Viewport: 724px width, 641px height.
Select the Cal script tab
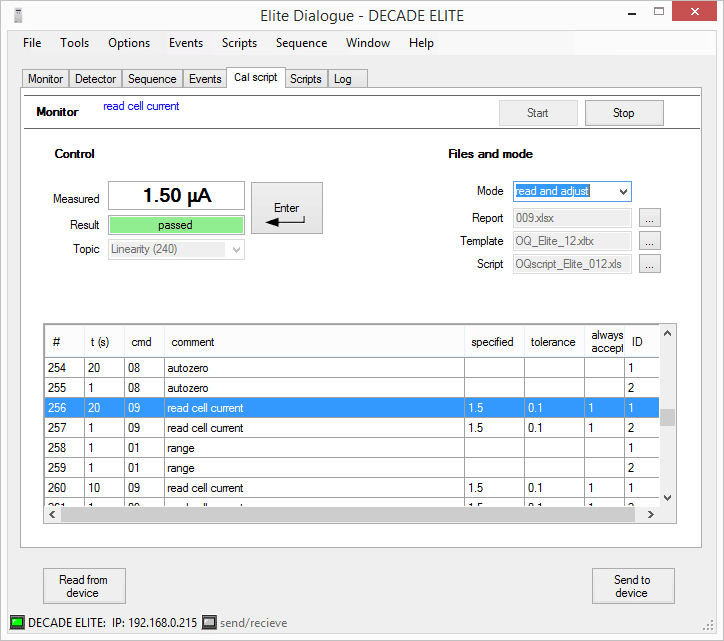click(x=256, y=77)
